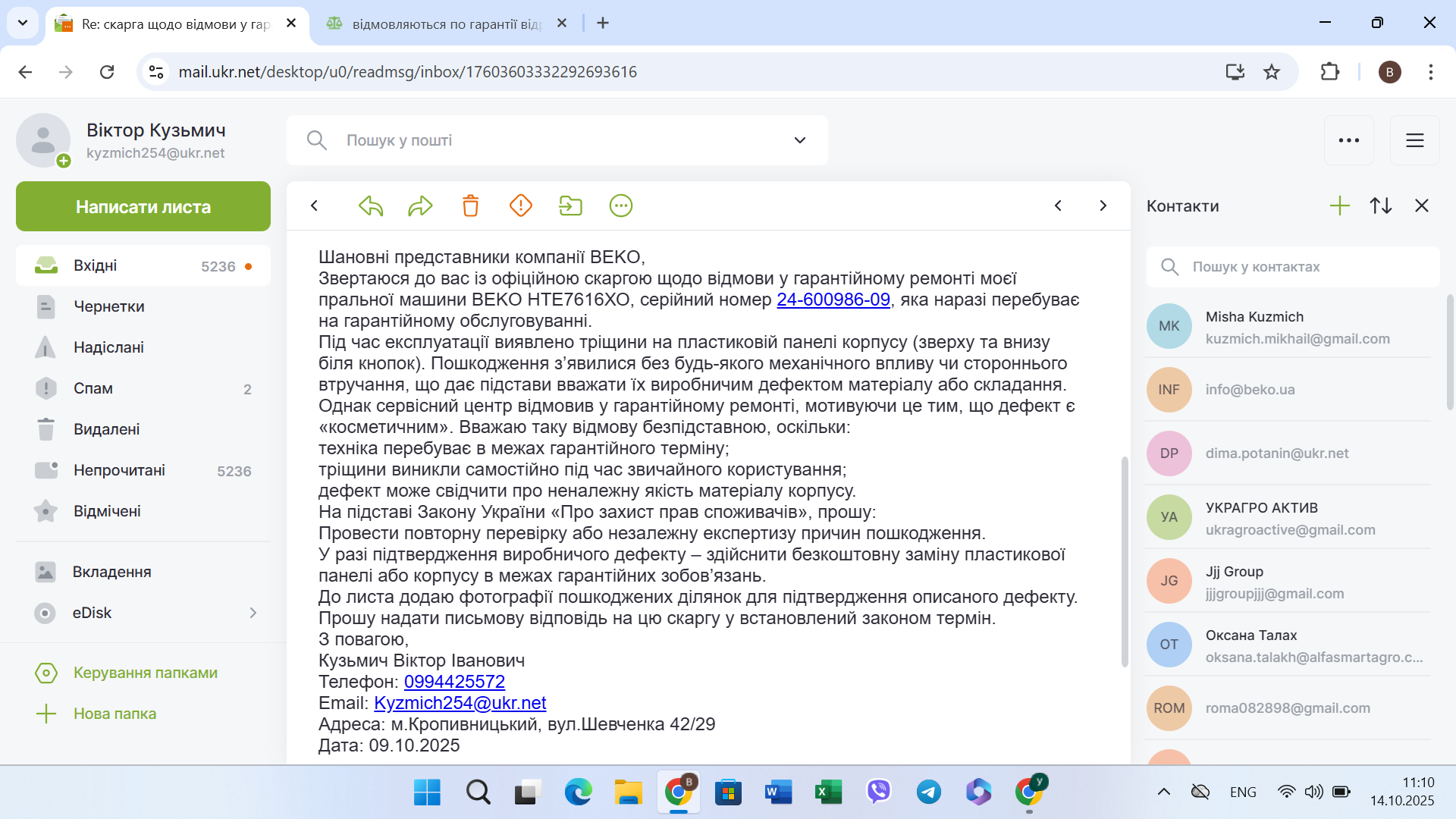The height and width of the screenshot is (819, 1456).
Task: Open the Чернетки folder
Action: click(108, 306)
